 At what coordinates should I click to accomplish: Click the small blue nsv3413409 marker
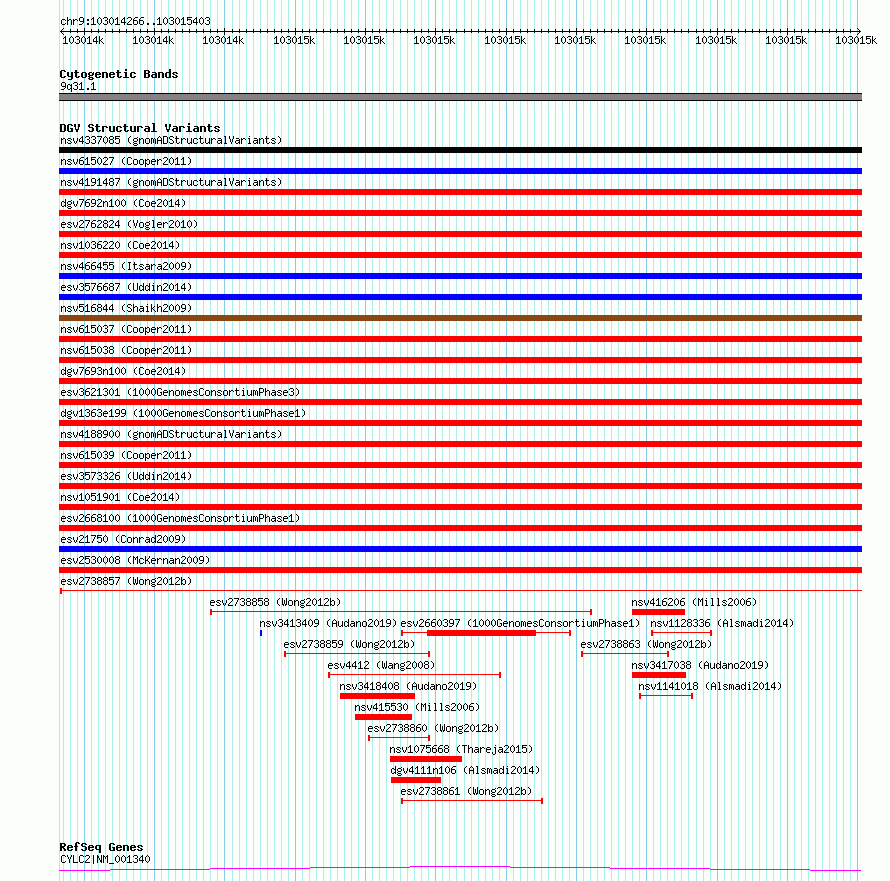point(261,633)
